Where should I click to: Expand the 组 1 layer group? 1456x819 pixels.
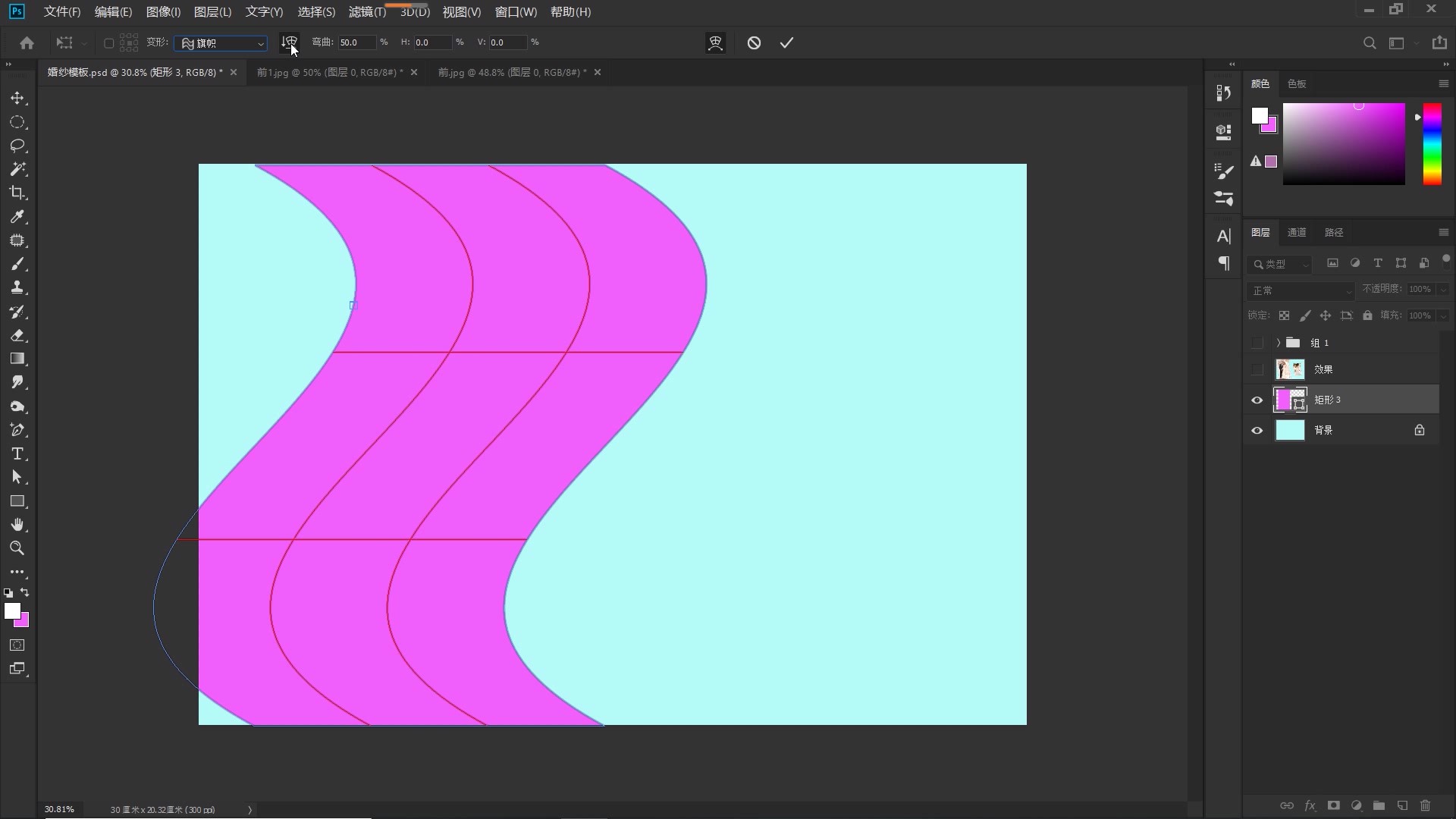pos(1279,343)
